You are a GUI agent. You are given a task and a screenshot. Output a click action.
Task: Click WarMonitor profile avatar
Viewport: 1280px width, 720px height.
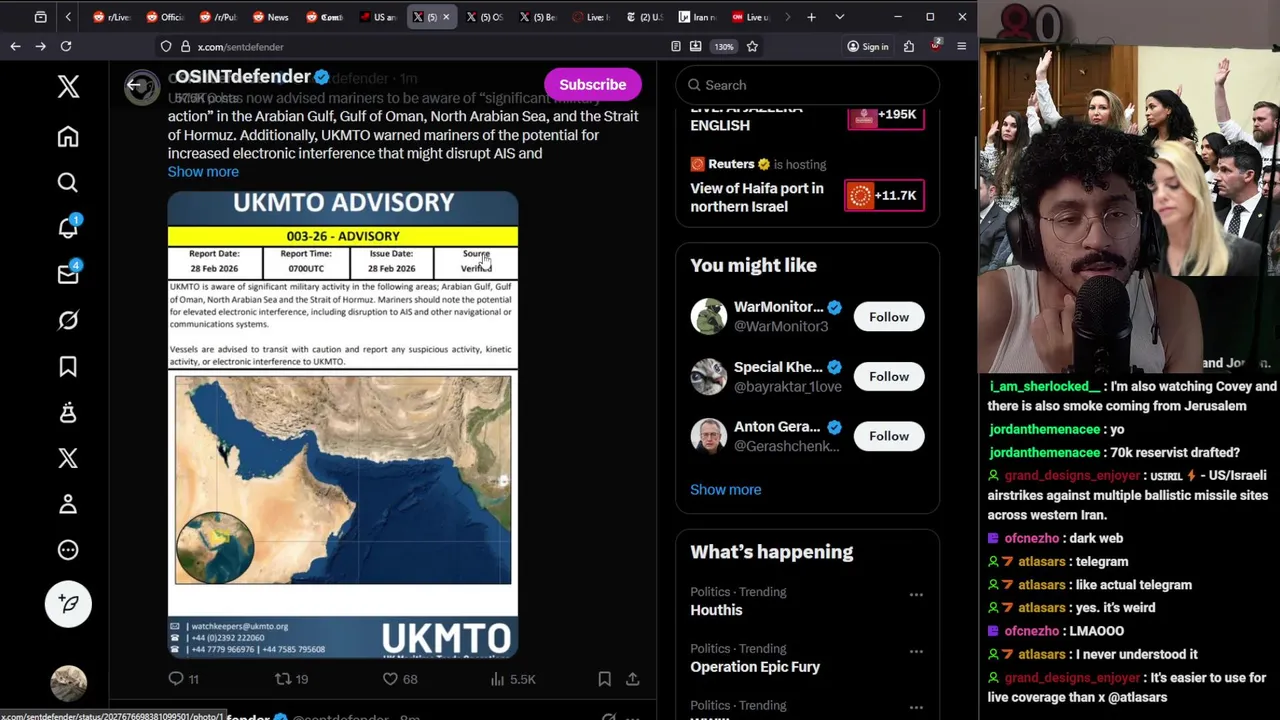(709, 317)
